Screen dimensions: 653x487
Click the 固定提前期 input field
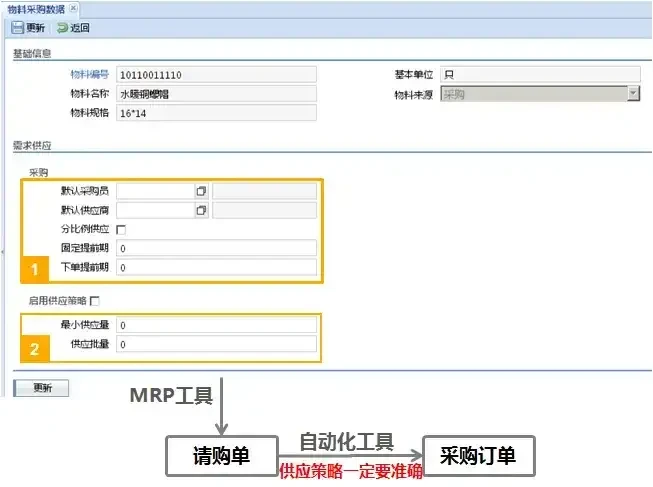[x=216, y=248]
